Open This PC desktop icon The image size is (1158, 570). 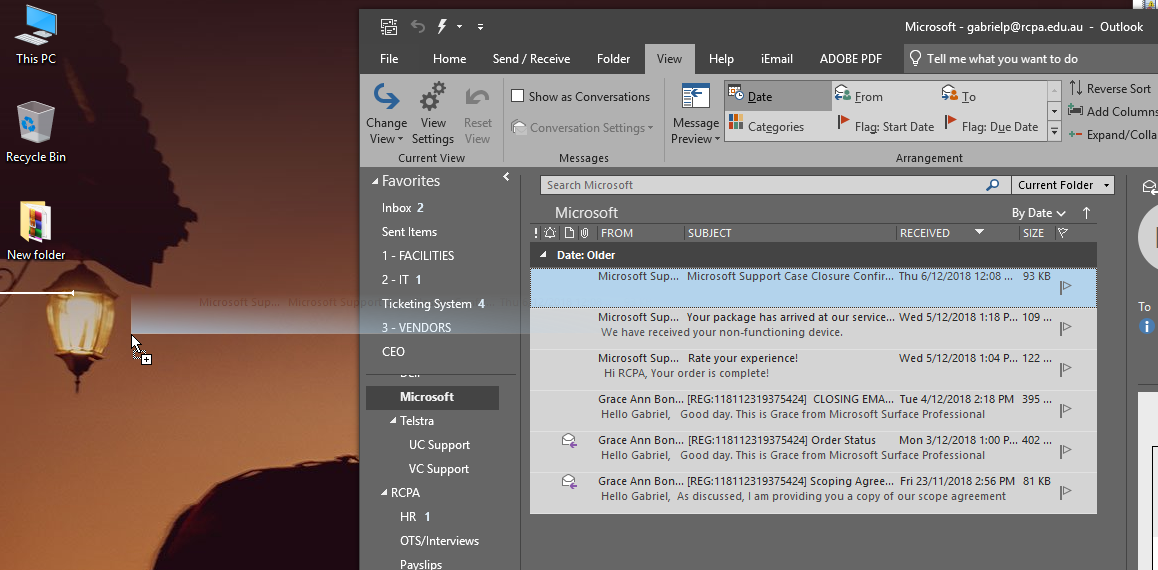[35, 35]
